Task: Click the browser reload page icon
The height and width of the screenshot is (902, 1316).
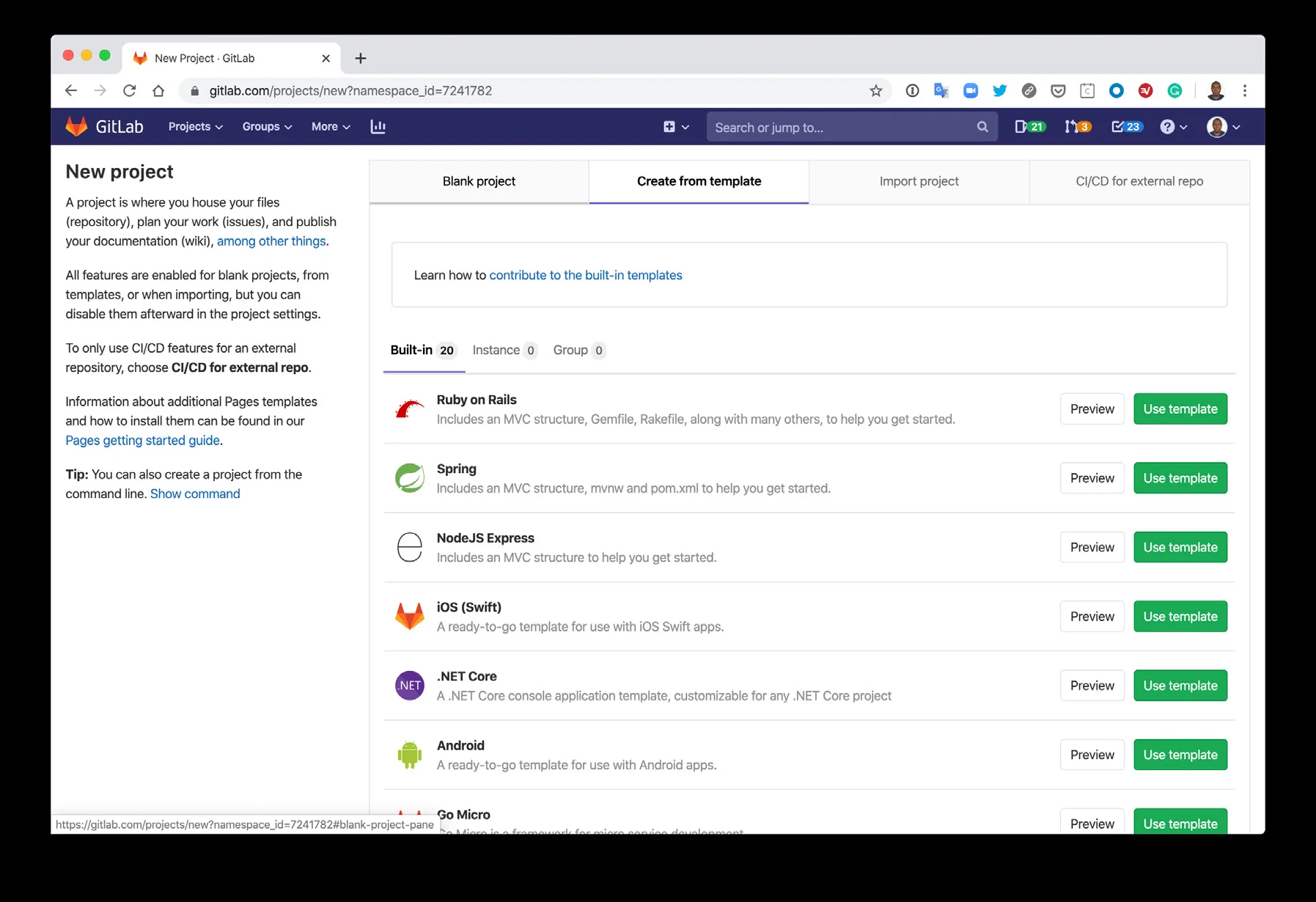Action: coord(130,91)
